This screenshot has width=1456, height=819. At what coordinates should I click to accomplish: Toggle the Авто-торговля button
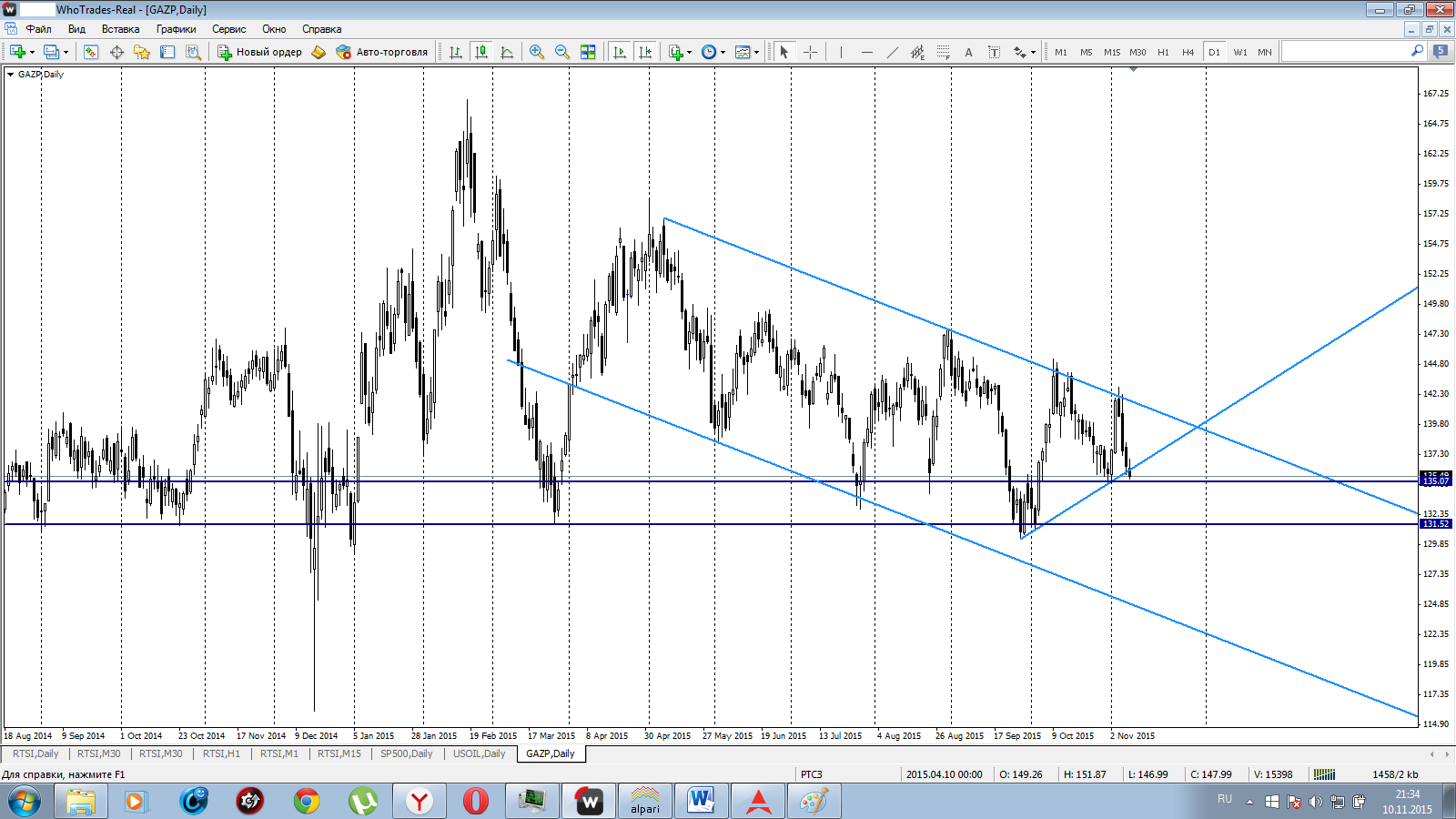click(381, 52)
